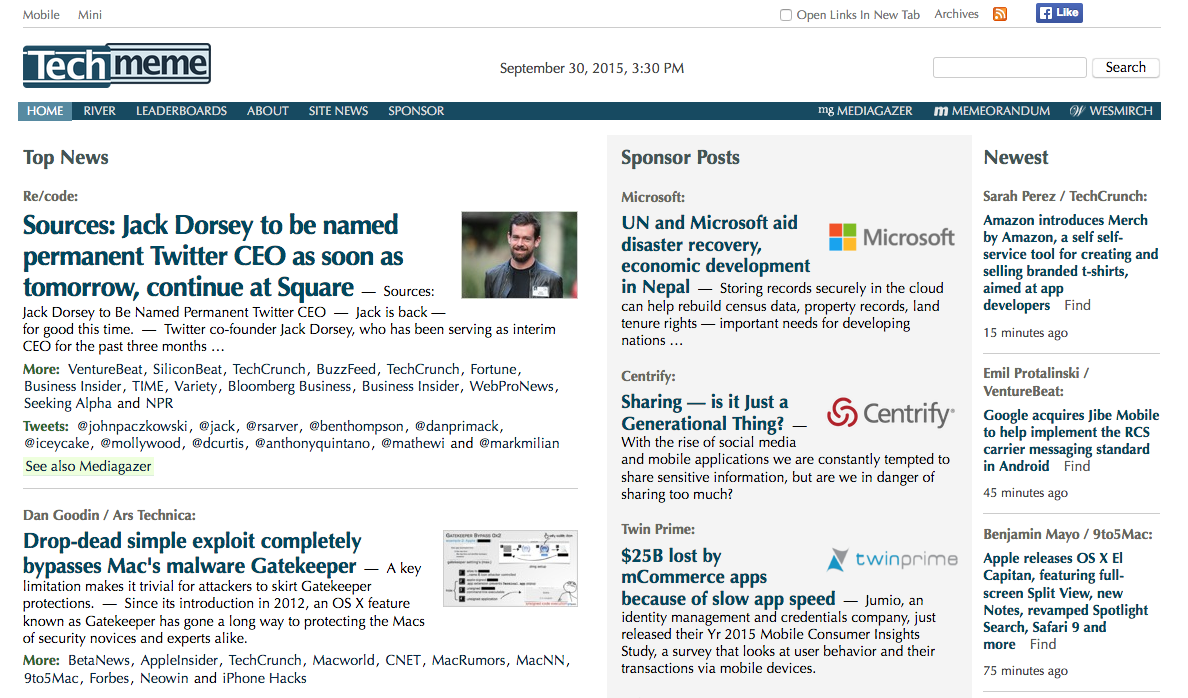Switch to the River tab
The height and width of the screenshot is (698, 1188).
tap(99, 111)
